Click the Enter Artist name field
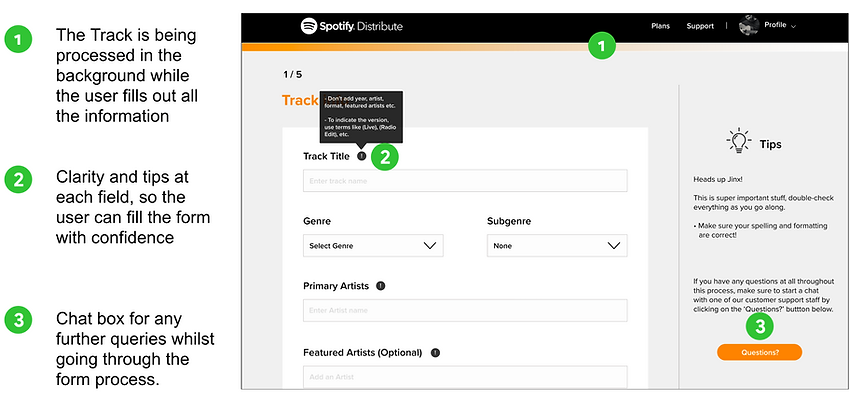The height and width of the screenshot is (400, 849). (x=465, y=311)
